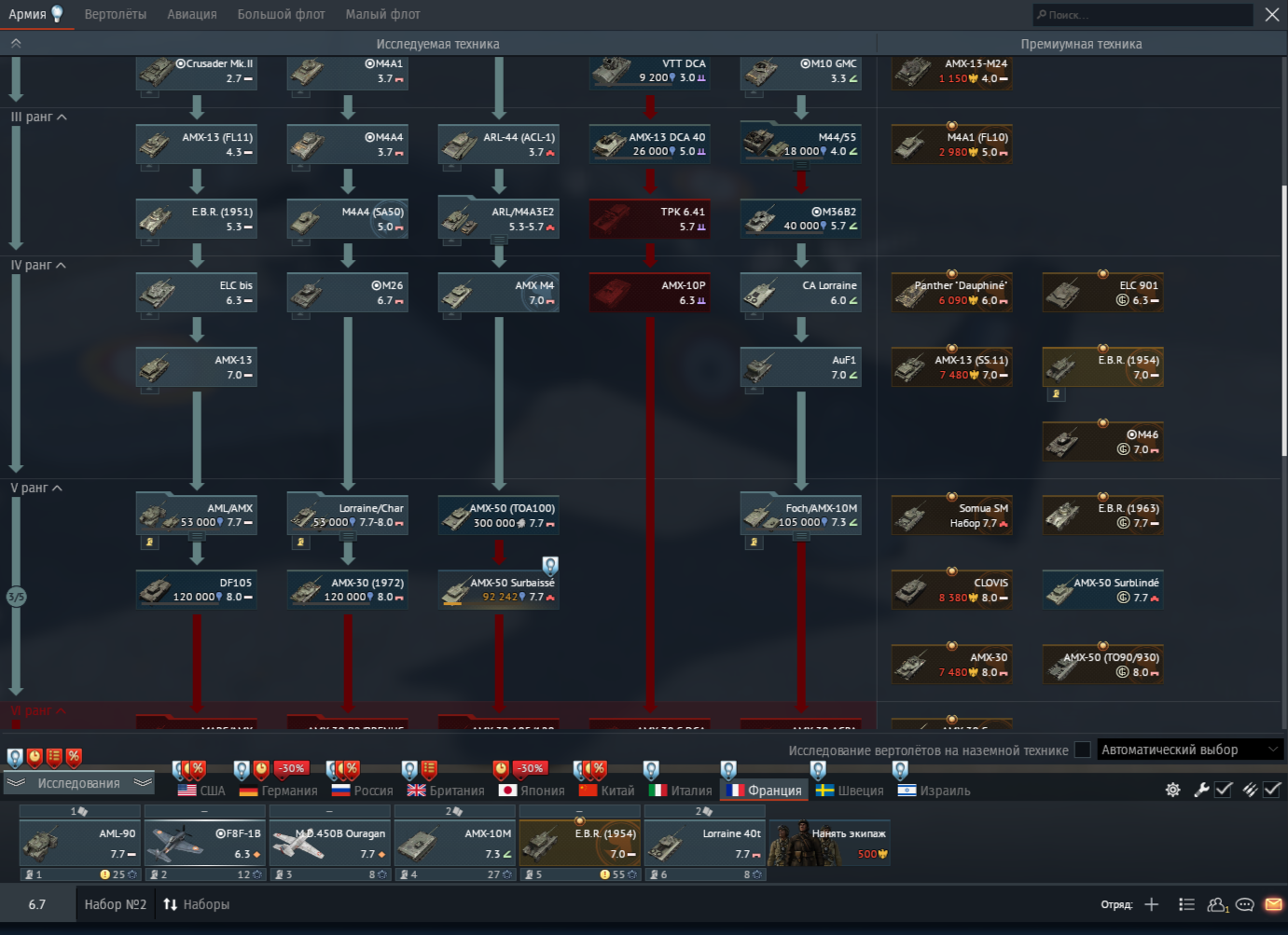Select the ARL-44 (ACL-1) tank card
This screenshot has width=1288, height=935.
(x=499, y=144)
